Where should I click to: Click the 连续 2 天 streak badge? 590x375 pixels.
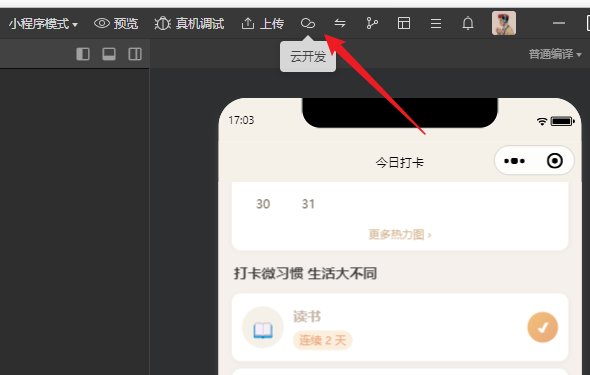coord(322,340)
